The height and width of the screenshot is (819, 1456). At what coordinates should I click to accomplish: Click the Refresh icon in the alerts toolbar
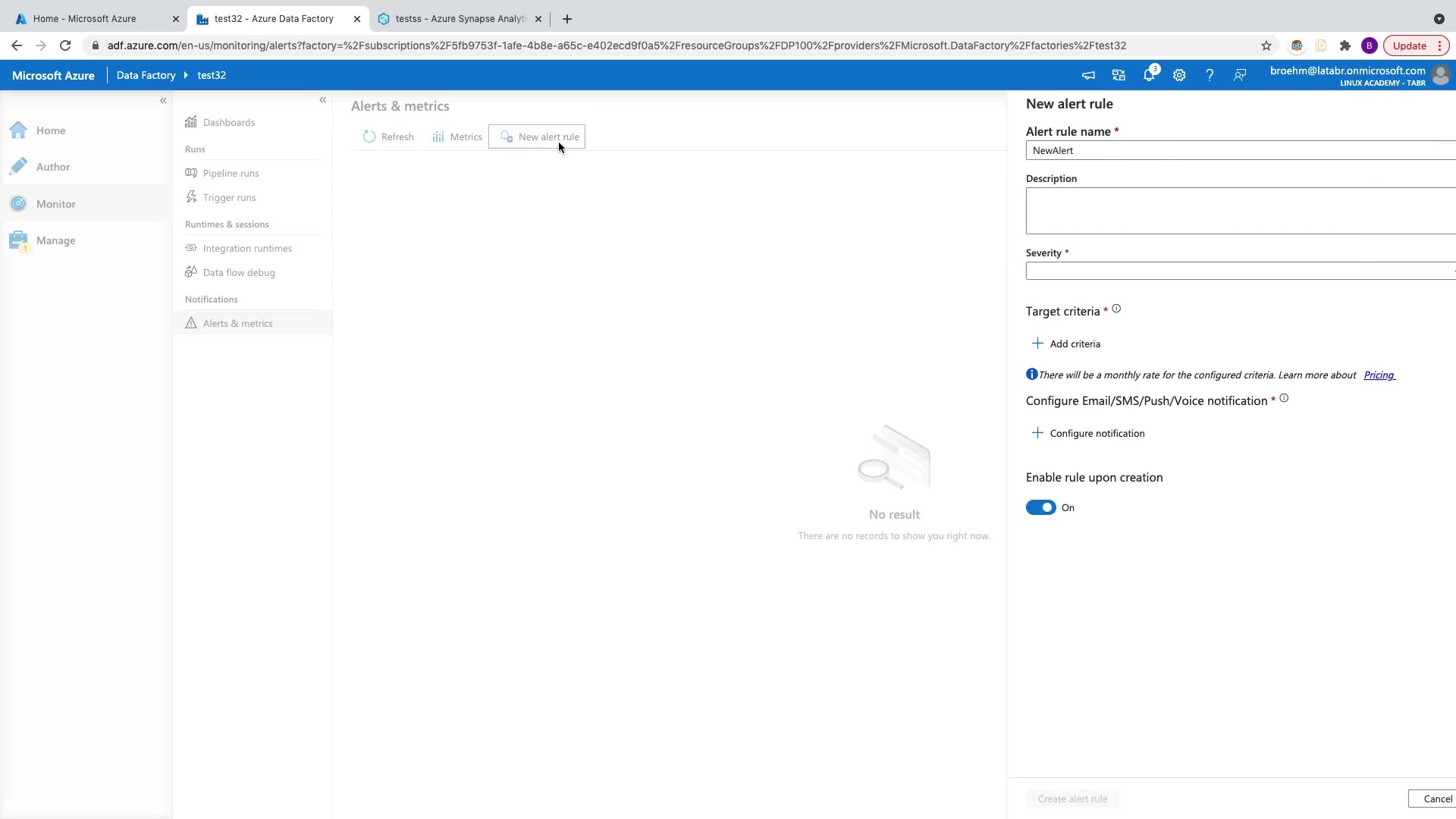click(369, 137)
